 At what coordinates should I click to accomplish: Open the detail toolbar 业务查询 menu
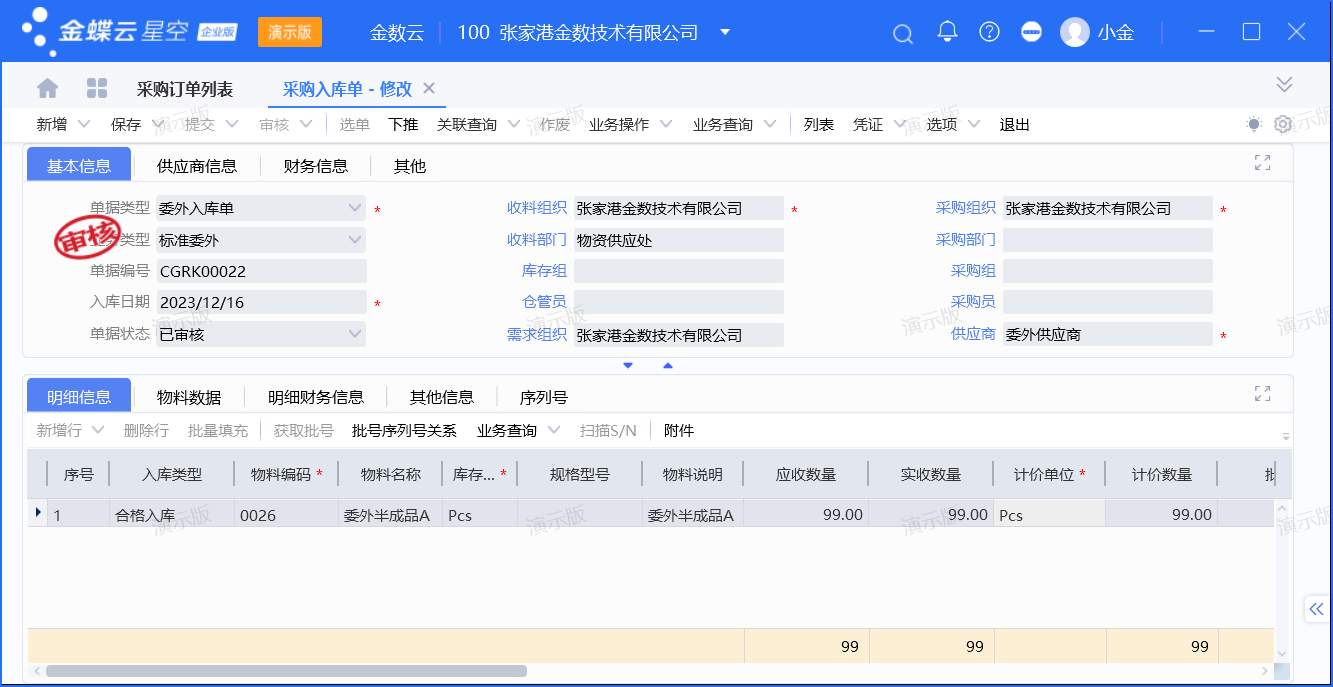pyautogui.click(x=519, y=430)
